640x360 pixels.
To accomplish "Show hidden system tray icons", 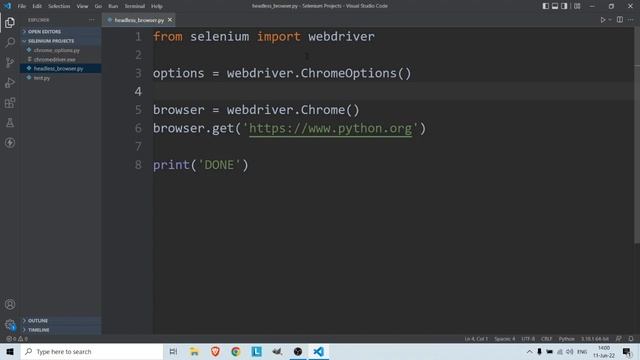I will [529, 351].
